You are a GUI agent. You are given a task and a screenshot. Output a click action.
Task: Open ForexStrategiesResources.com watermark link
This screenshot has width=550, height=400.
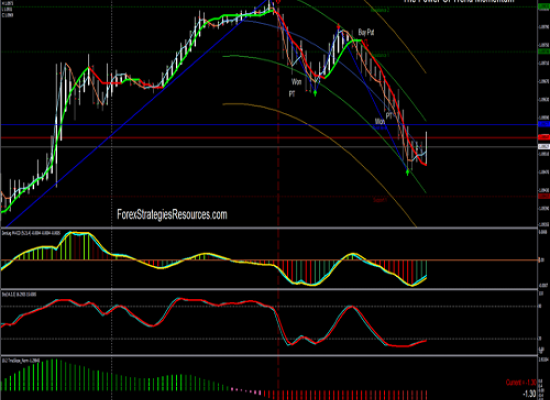172,214
